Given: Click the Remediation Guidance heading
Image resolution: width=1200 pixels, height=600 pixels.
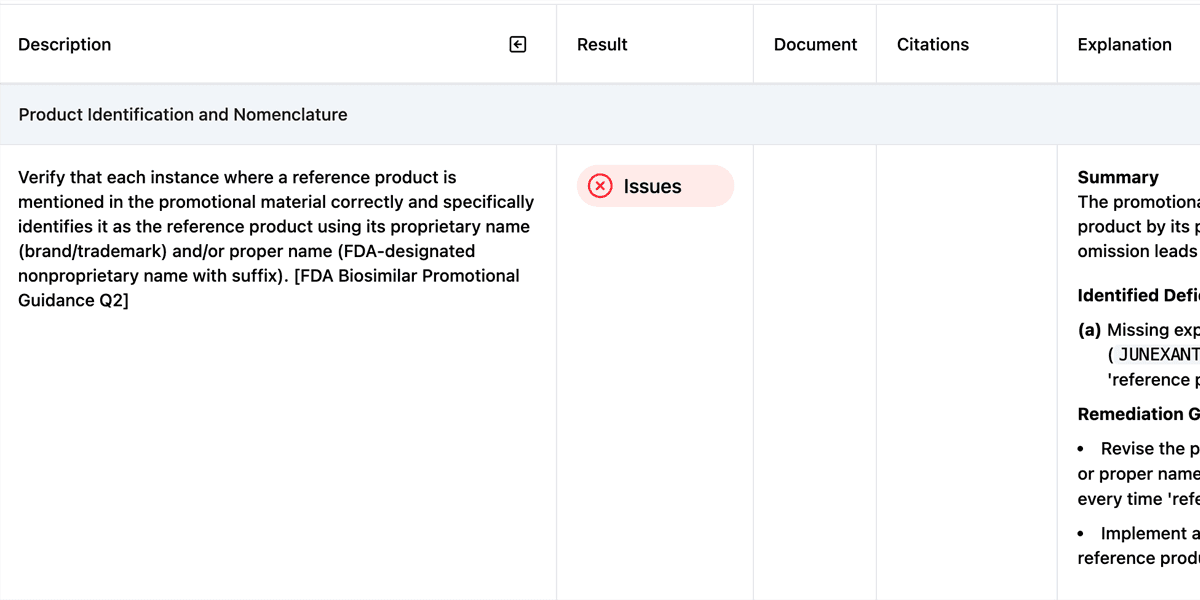Looking at the screenshot, I should (x=1140, y=413).
